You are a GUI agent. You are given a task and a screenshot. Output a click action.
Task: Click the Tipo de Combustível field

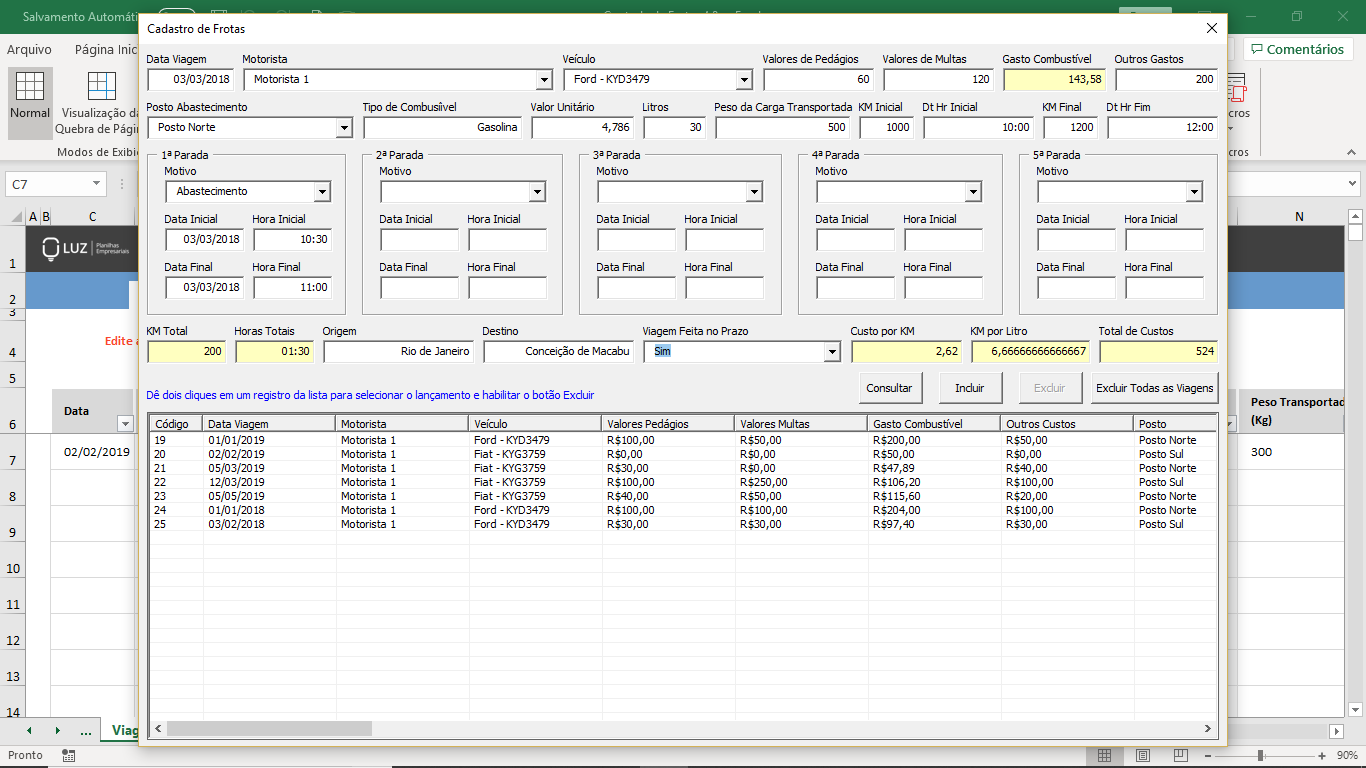[x=442, y=127]
